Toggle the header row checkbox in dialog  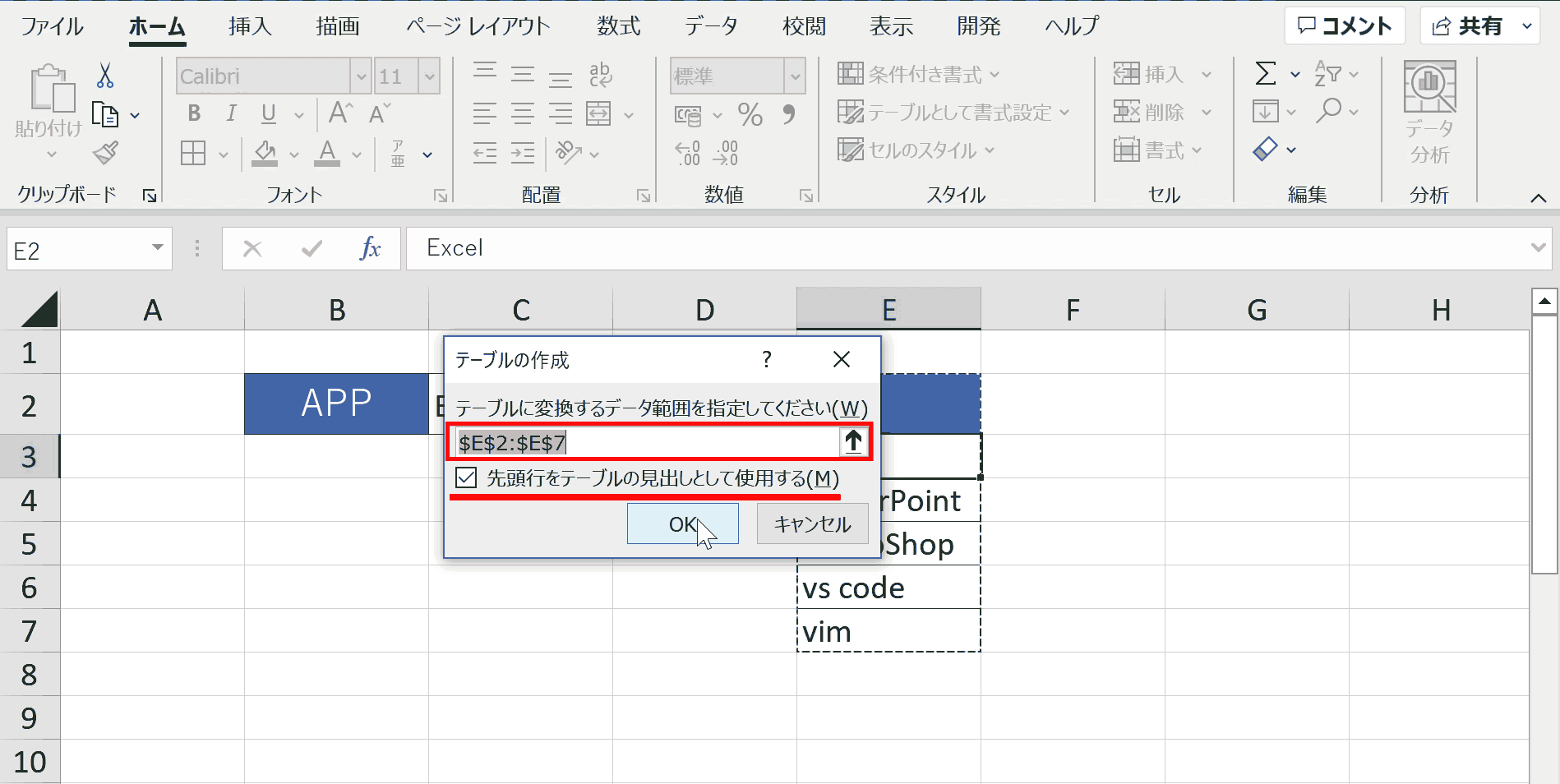click(x=466, y=477)
